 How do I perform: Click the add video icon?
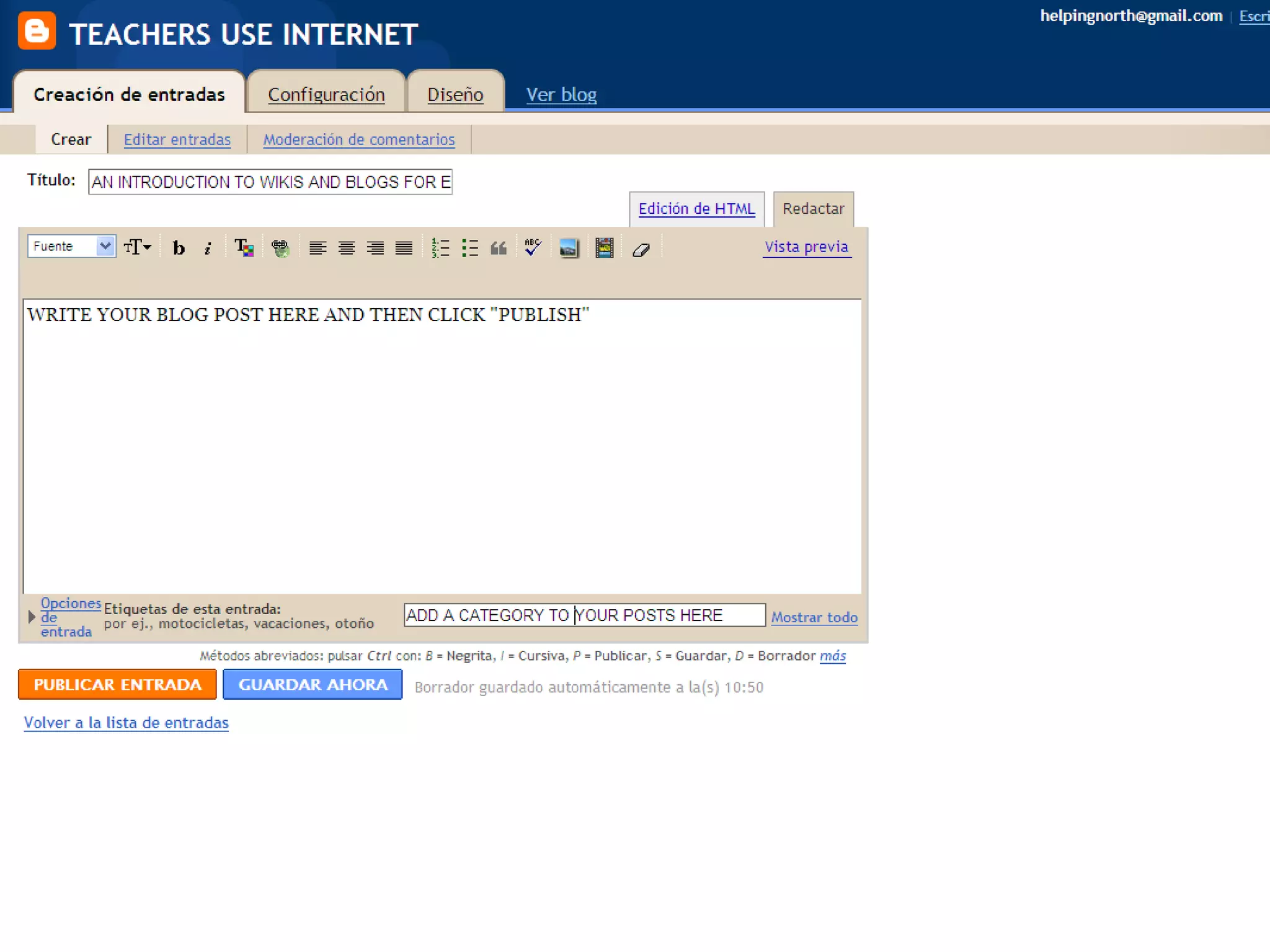pos(604,248)
